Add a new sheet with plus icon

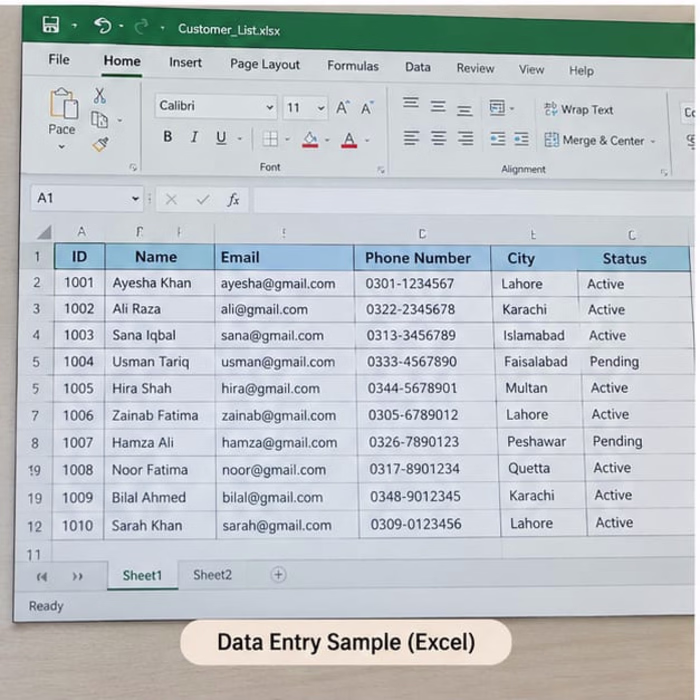(278, 575)
